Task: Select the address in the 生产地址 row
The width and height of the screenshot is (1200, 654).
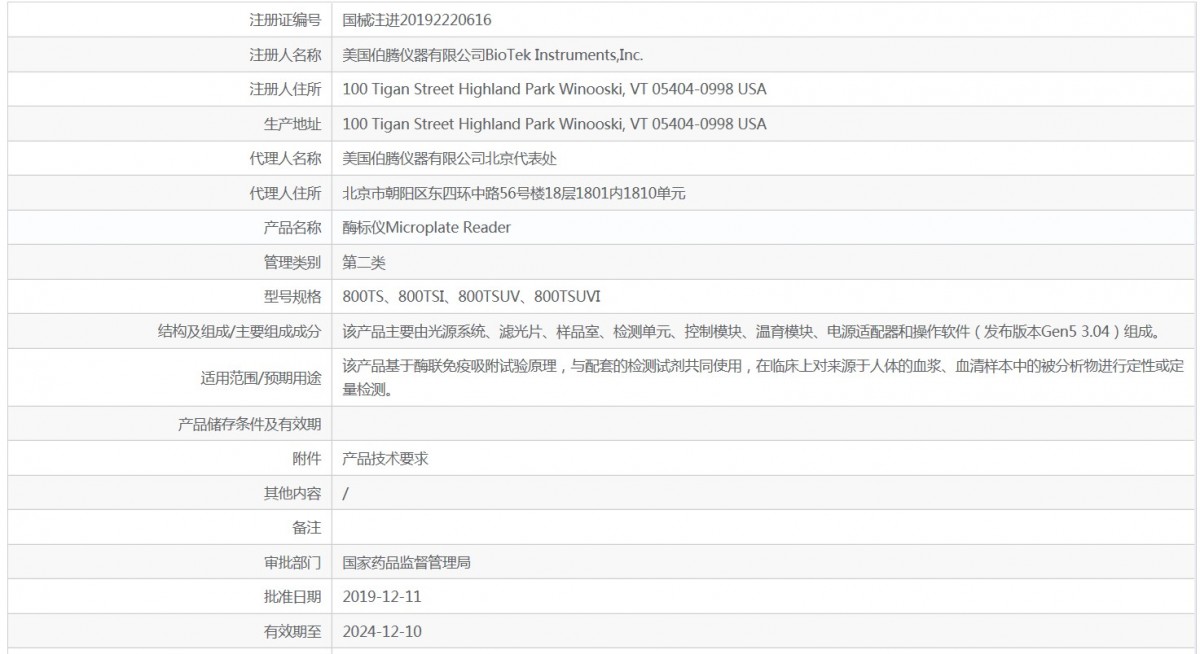Action: [x=554, y=124]
